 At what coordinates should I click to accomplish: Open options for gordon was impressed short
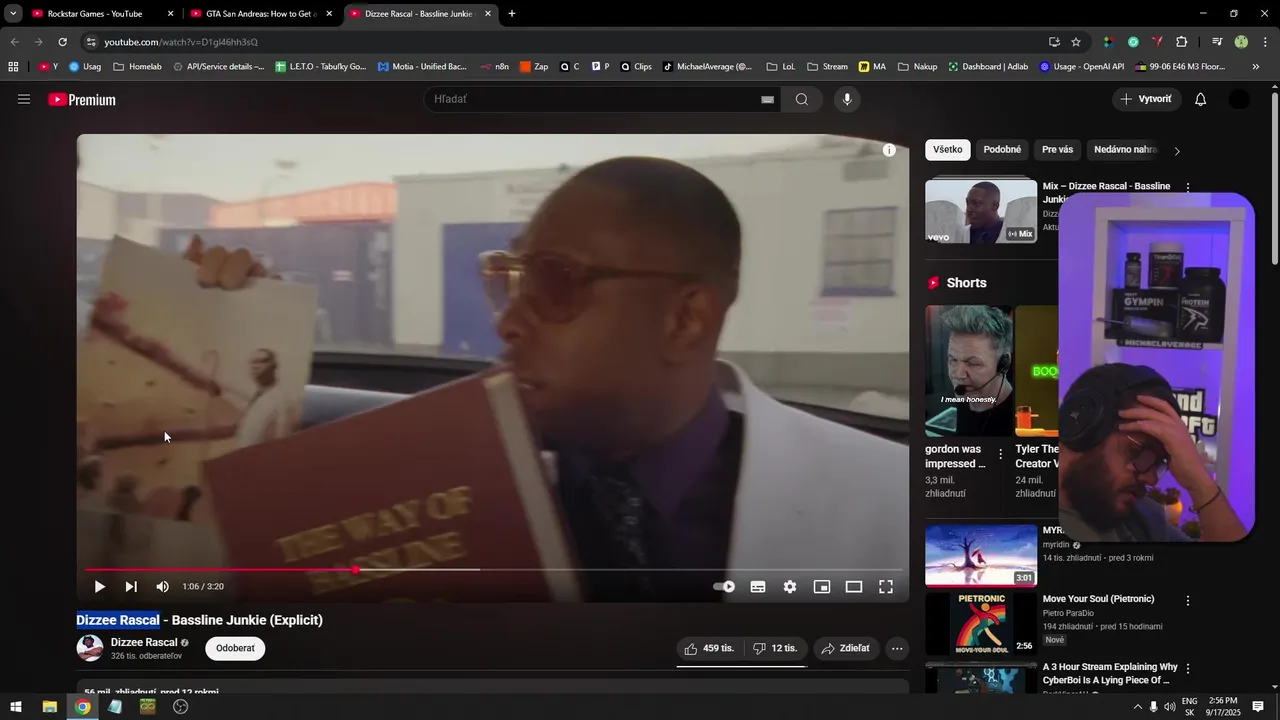1001,455
